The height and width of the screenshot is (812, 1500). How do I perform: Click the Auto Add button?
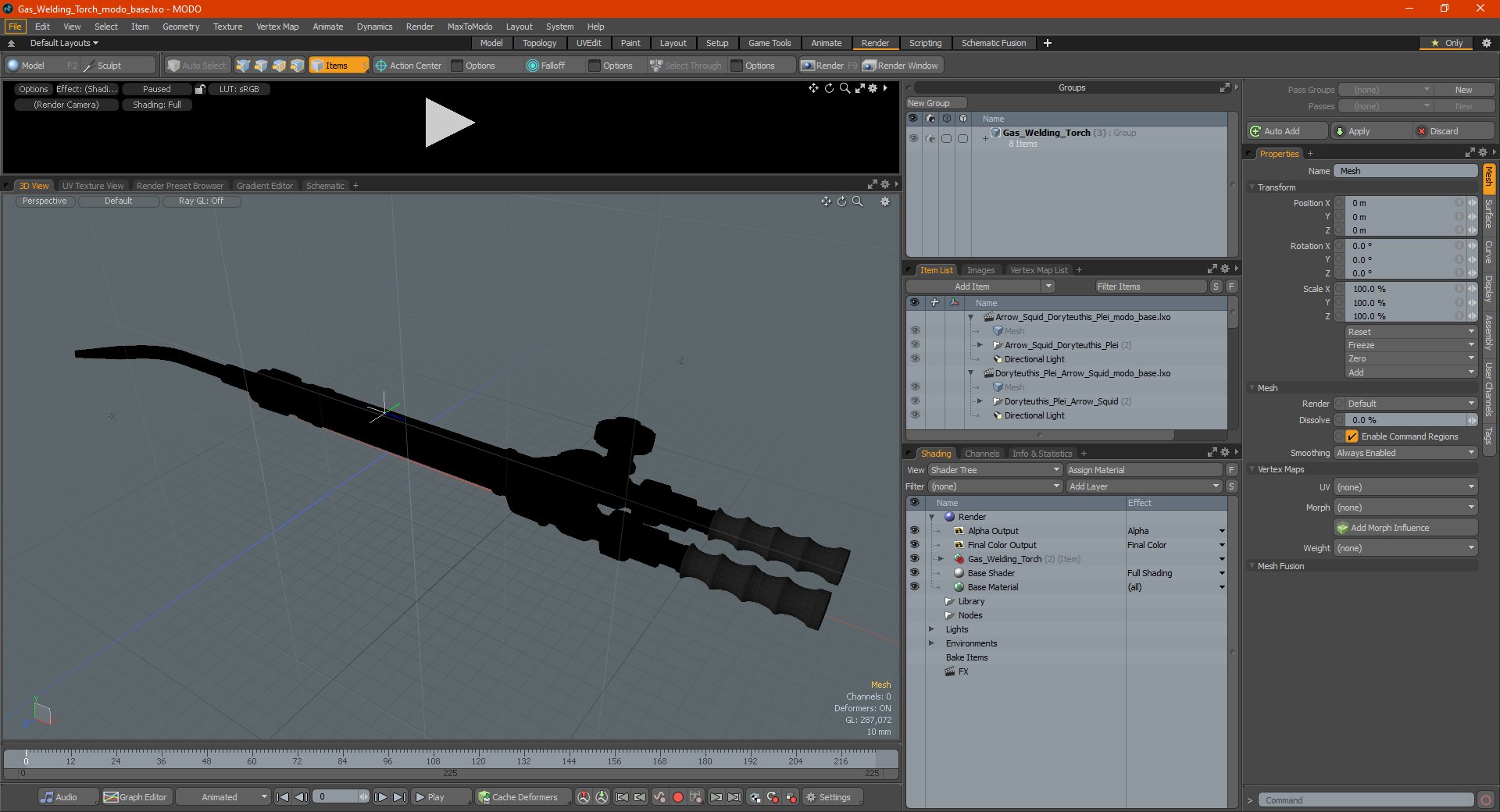coord(1287,131)
